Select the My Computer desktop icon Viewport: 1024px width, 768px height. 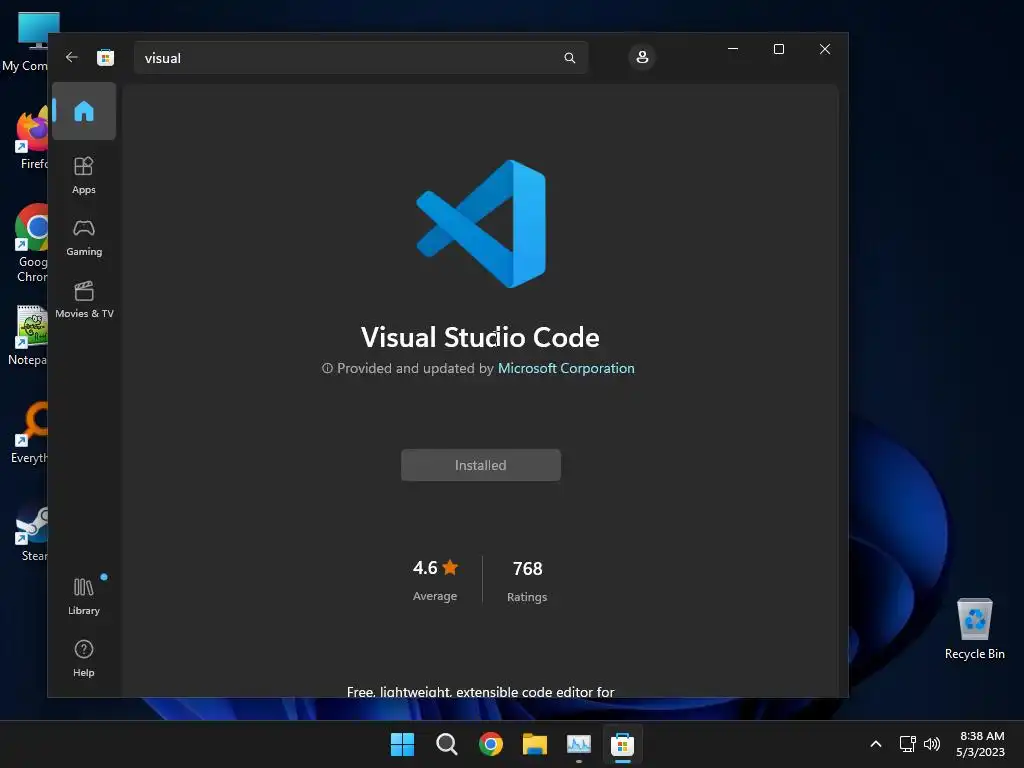tap(26, 42)
